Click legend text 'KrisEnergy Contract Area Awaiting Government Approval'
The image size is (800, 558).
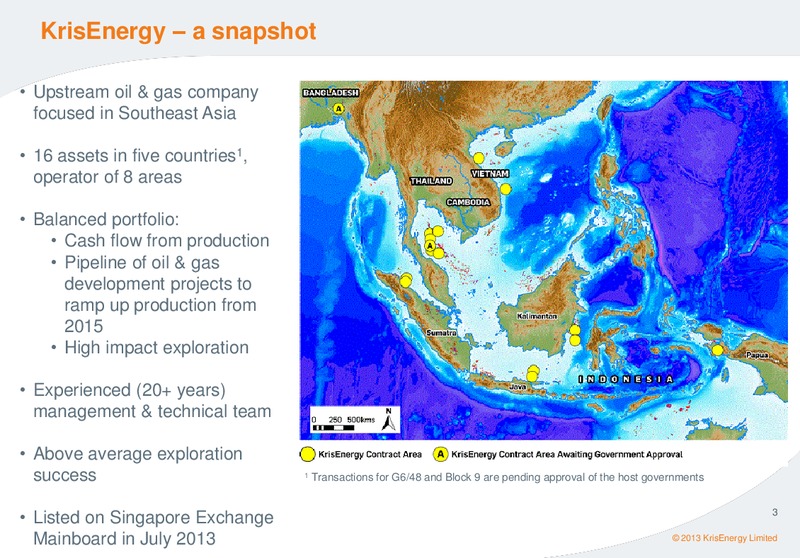click(x=567, y=454)
